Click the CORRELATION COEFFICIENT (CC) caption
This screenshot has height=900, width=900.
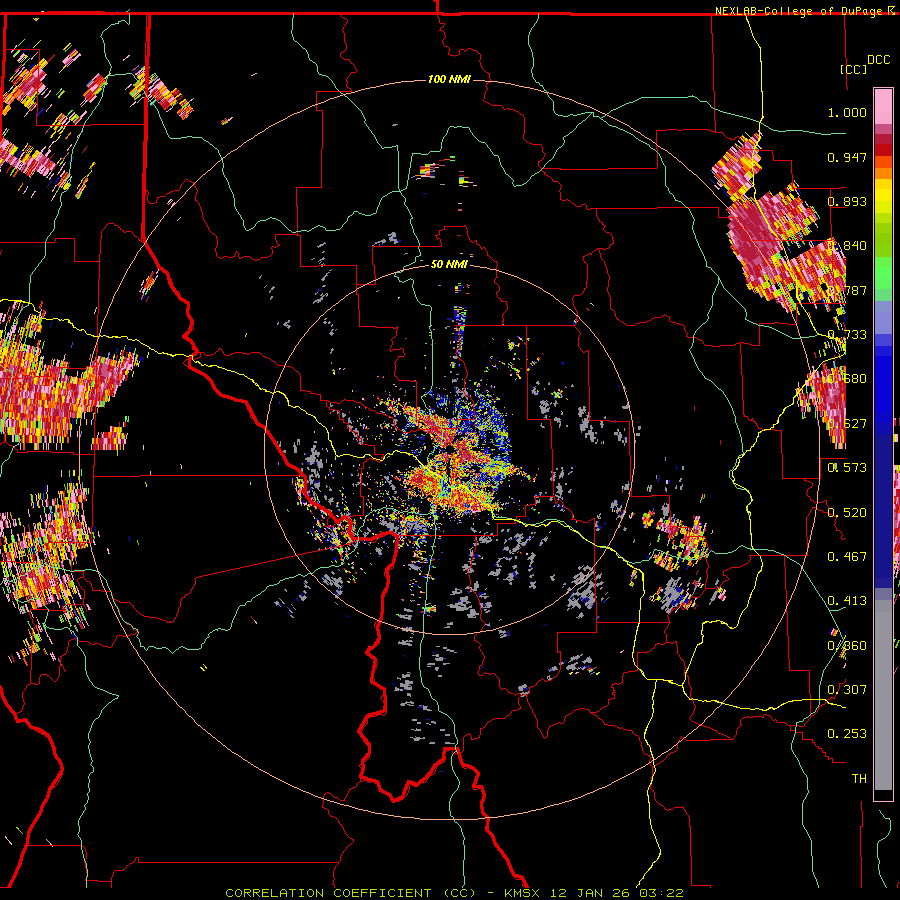pyautogui.click(x=351, y=893)
